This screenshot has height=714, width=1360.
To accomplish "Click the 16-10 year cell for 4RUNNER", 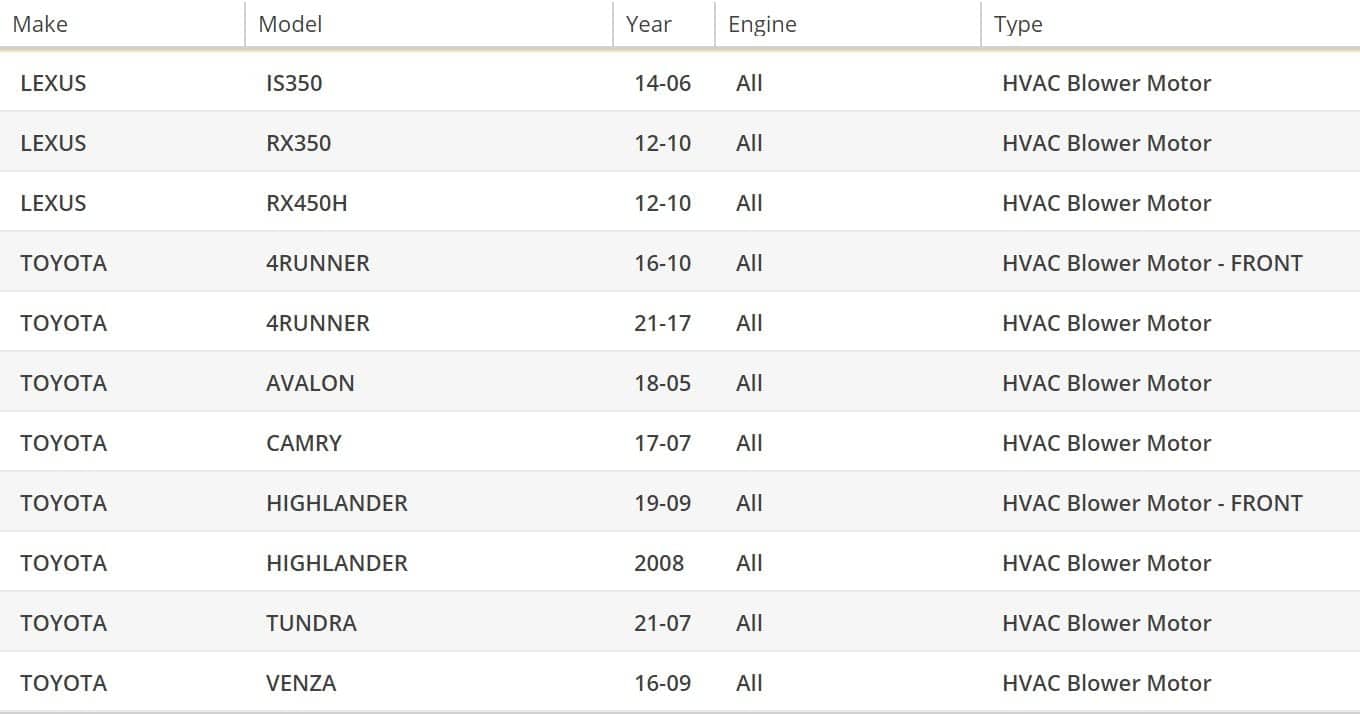I will coord(662,263).
